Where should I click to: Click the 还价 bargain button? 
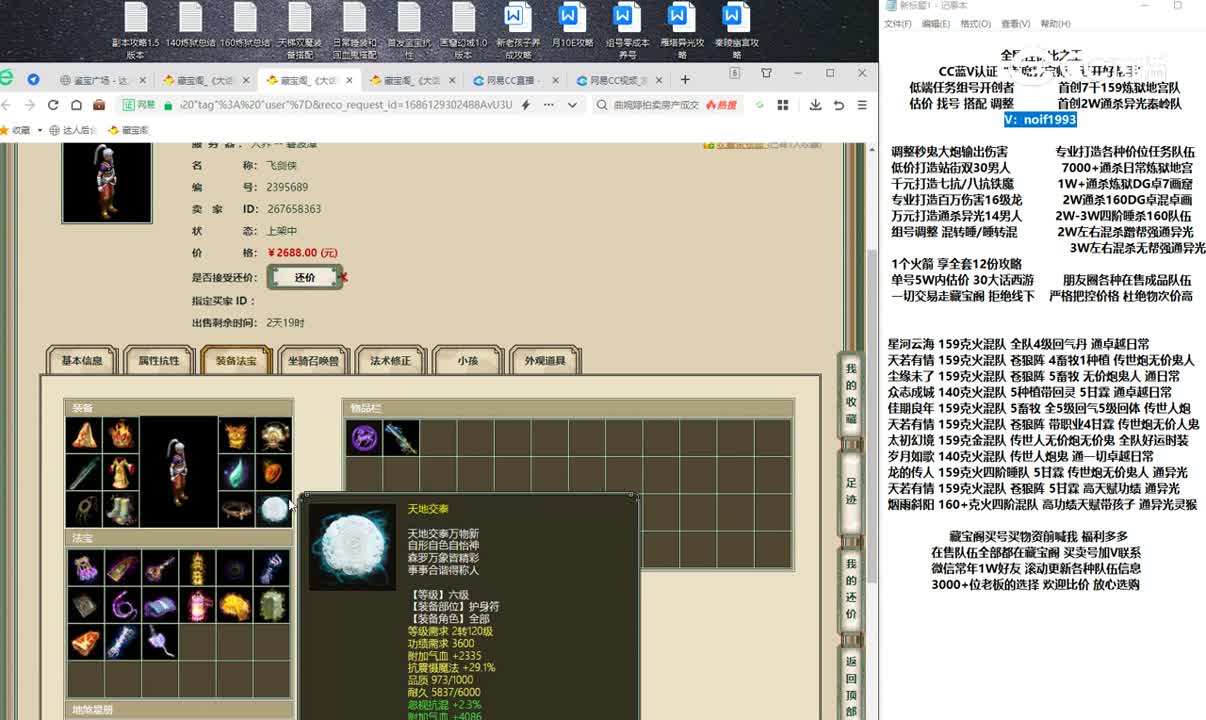click(305, 278)
